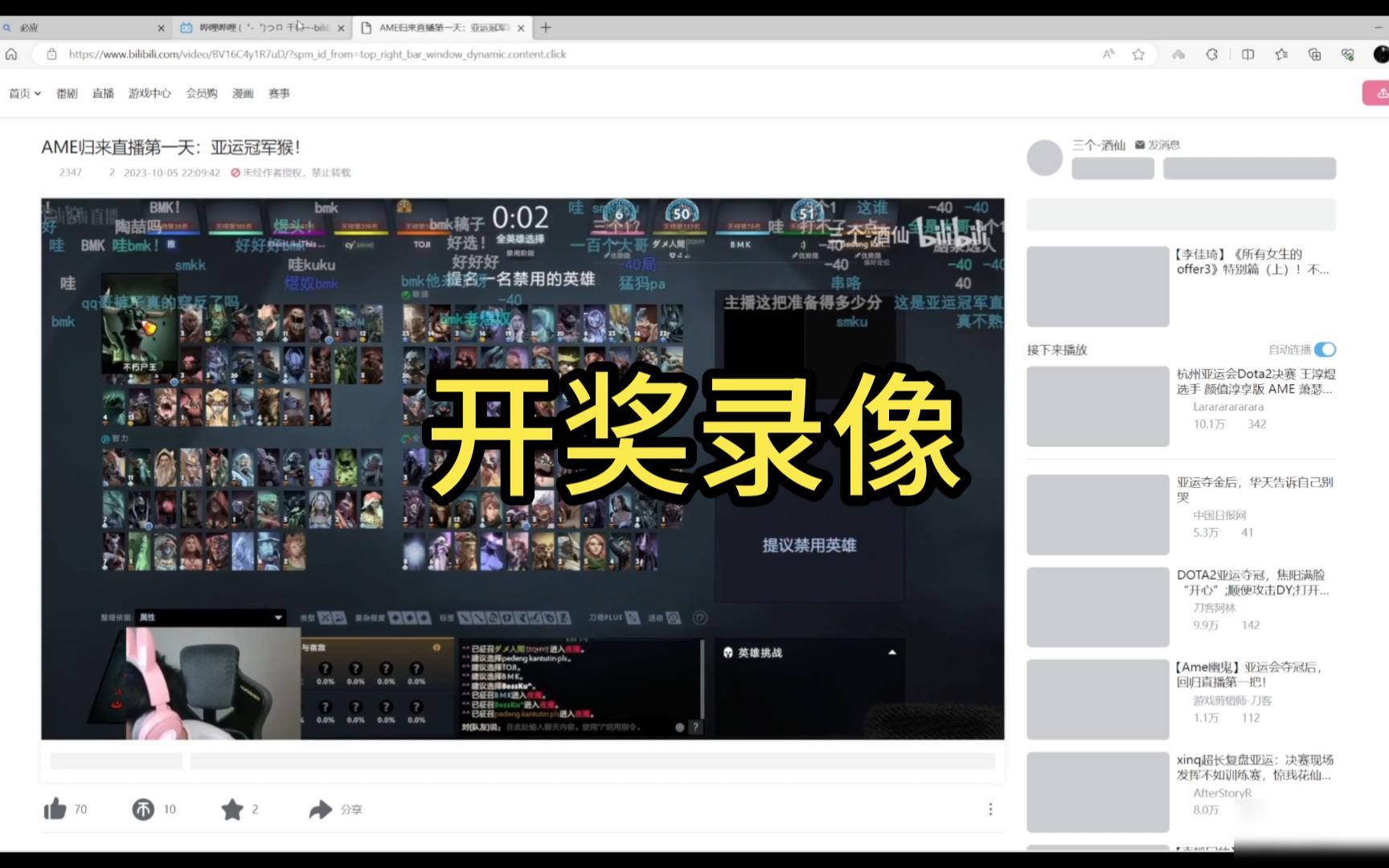
Task: Click the cloud icon beside favorites star
Action: tap(1178, 54)
